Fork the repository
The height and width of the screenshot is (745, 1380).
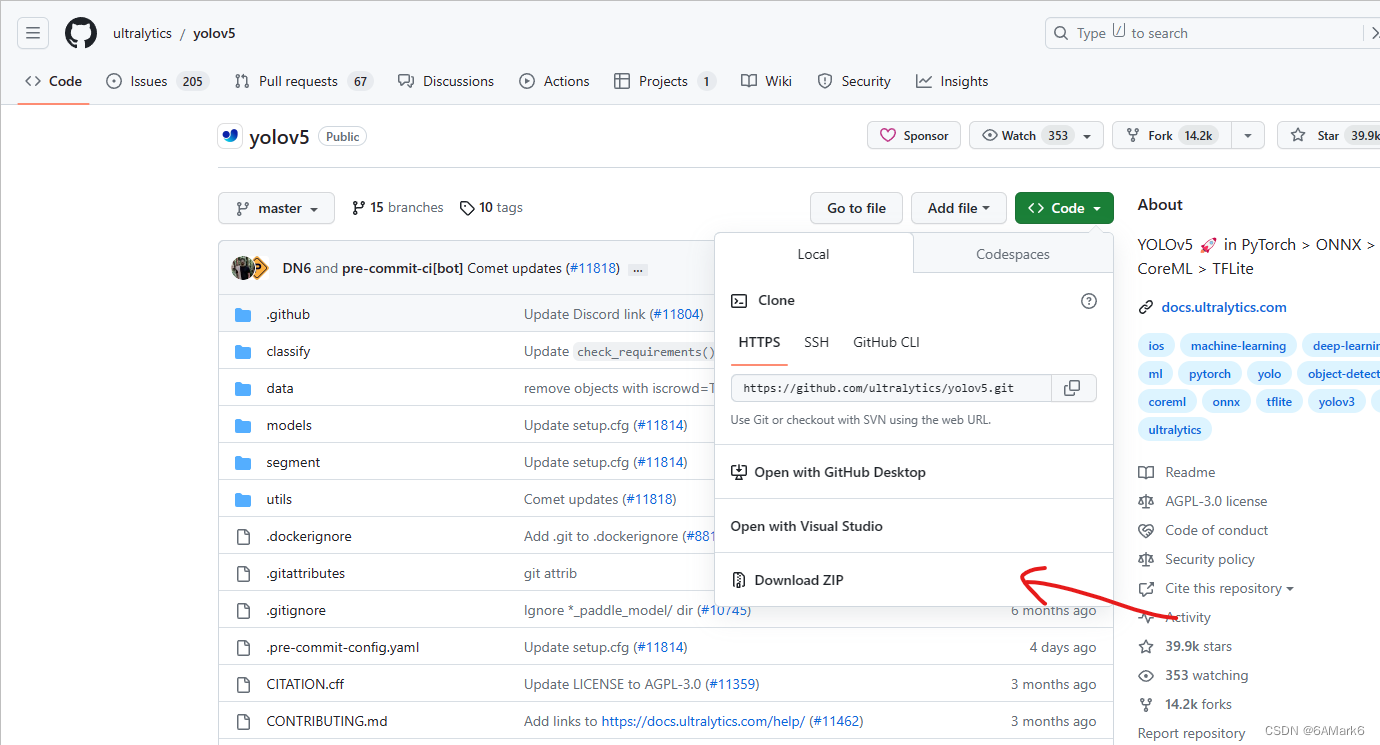(1172, 135)
